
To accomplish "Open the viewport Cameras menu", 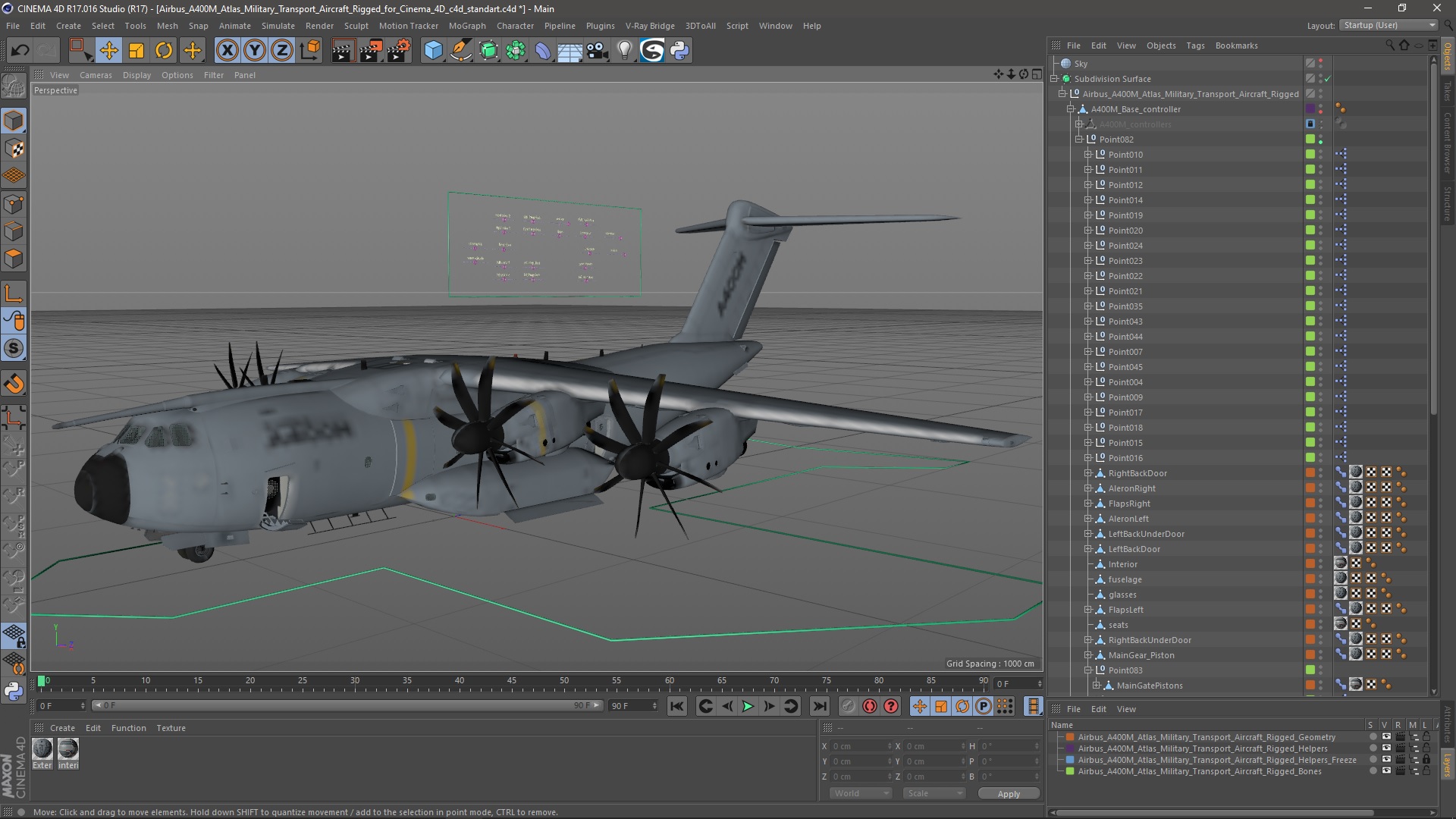I will (x=96, y=75).
